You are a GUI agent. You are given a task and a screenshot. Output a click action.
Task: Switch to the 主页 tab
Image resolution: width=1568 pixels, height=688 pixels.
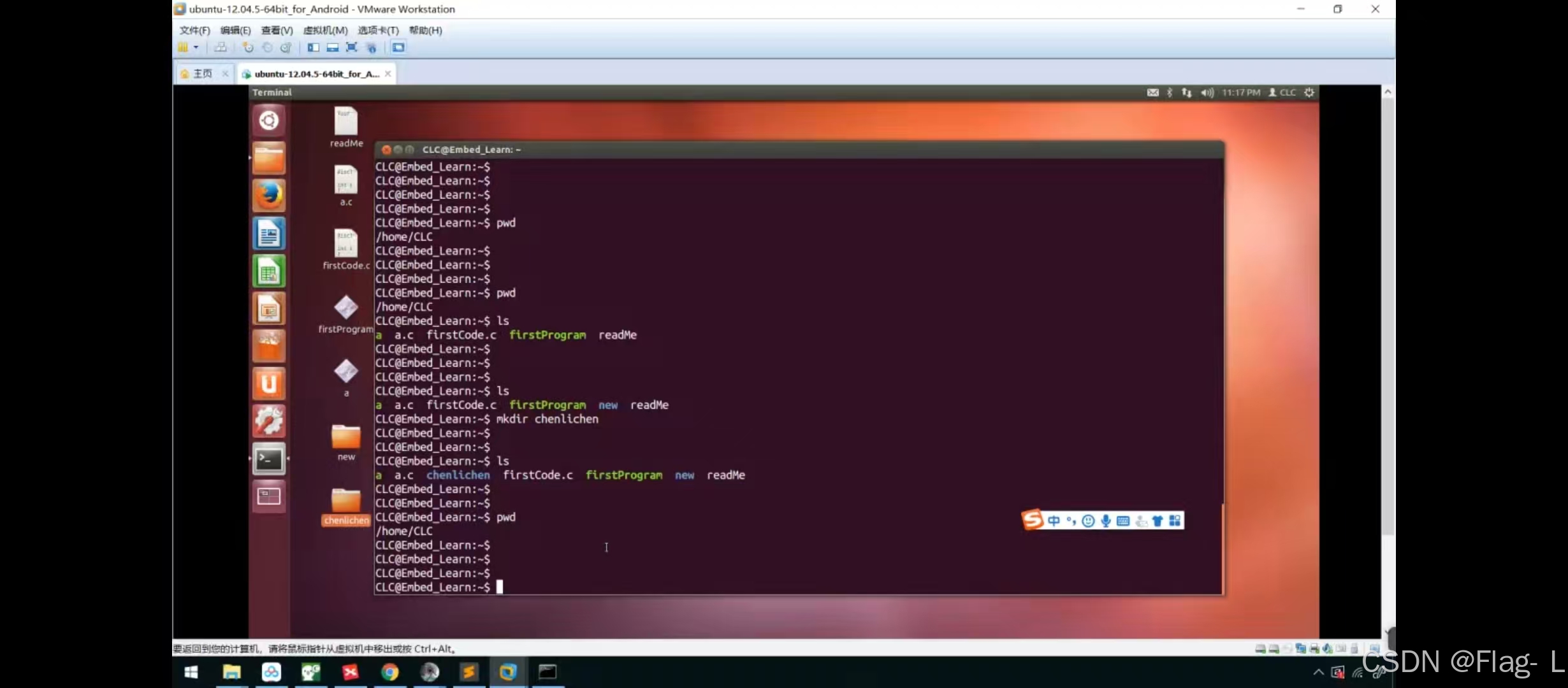pos(203,74)
